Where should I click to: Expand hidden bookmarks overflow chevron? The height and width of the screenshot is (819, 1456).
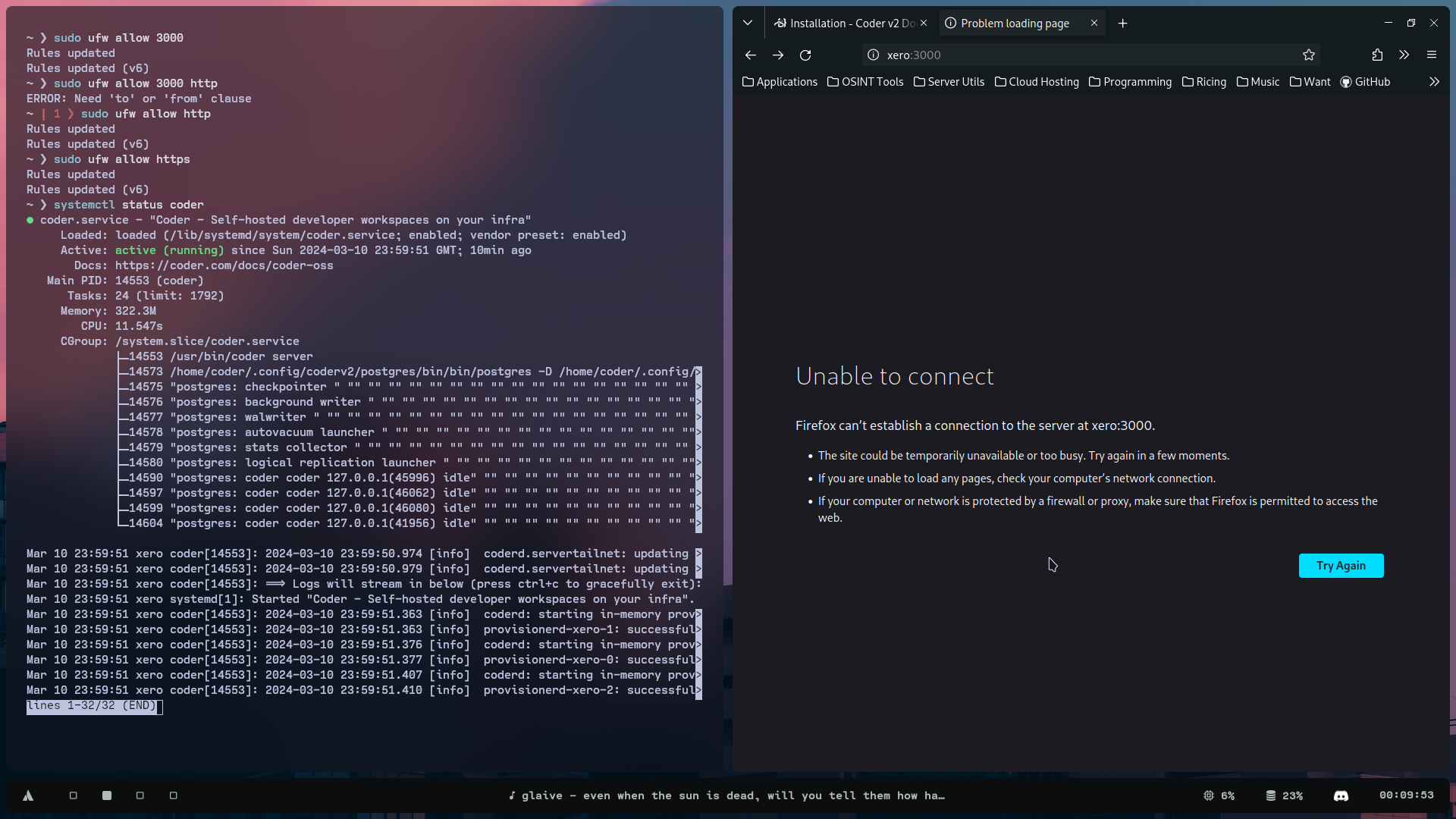pos(1434,82)
